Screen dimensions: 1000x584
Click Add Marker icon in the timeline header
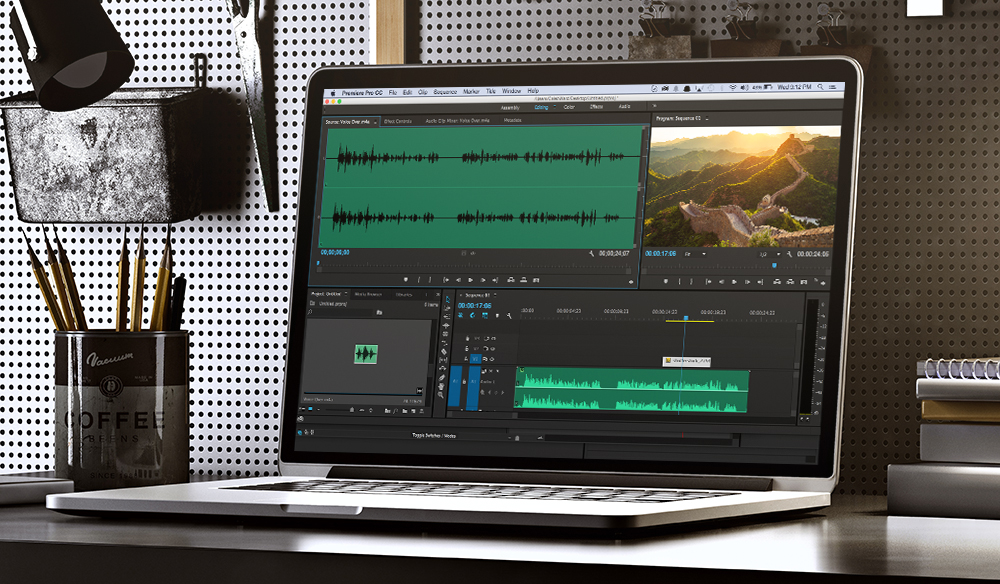pyautogui.click(x=497, y=316)
